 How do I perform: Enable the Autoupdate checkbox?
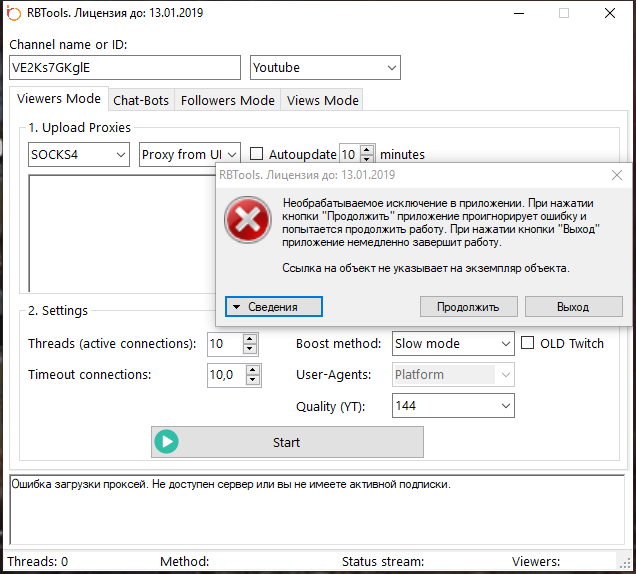257,155
